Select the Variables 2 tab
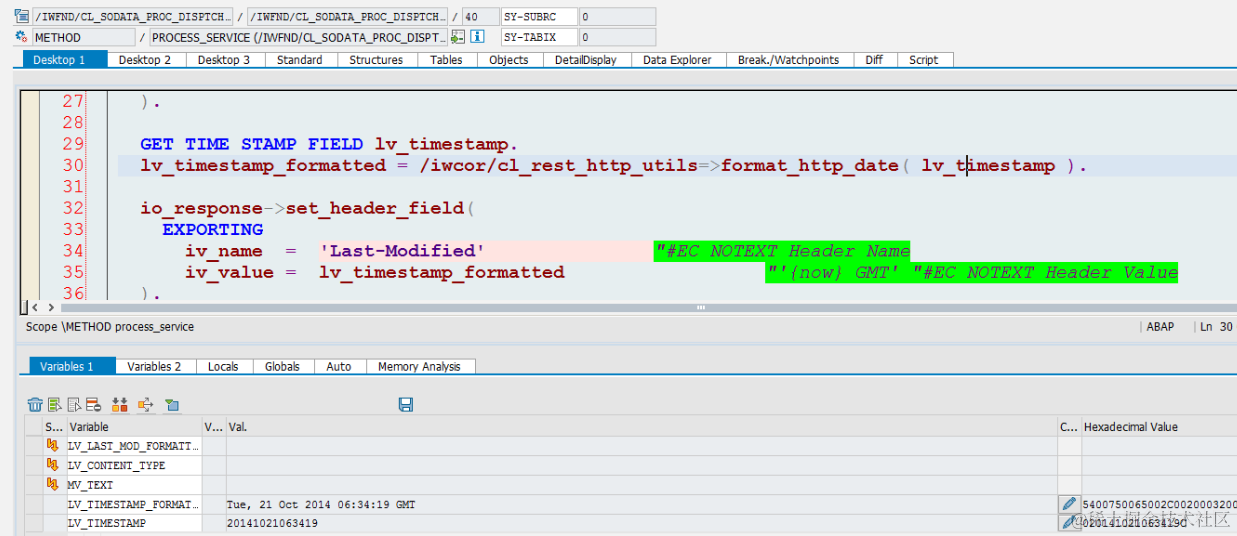The image size is (1237, 536). pos(155,367)
